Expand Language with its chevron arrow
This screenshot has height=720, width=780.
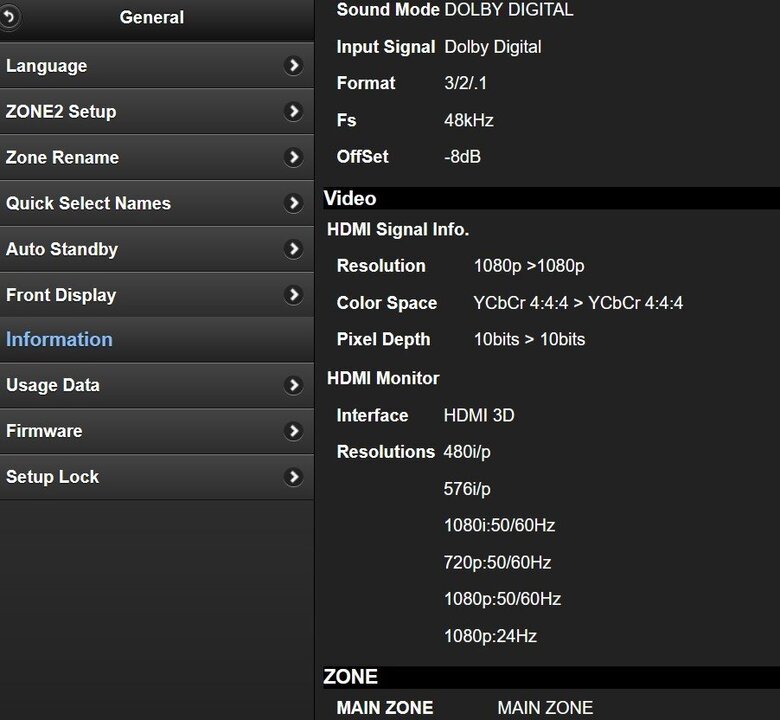coord(293,65)
